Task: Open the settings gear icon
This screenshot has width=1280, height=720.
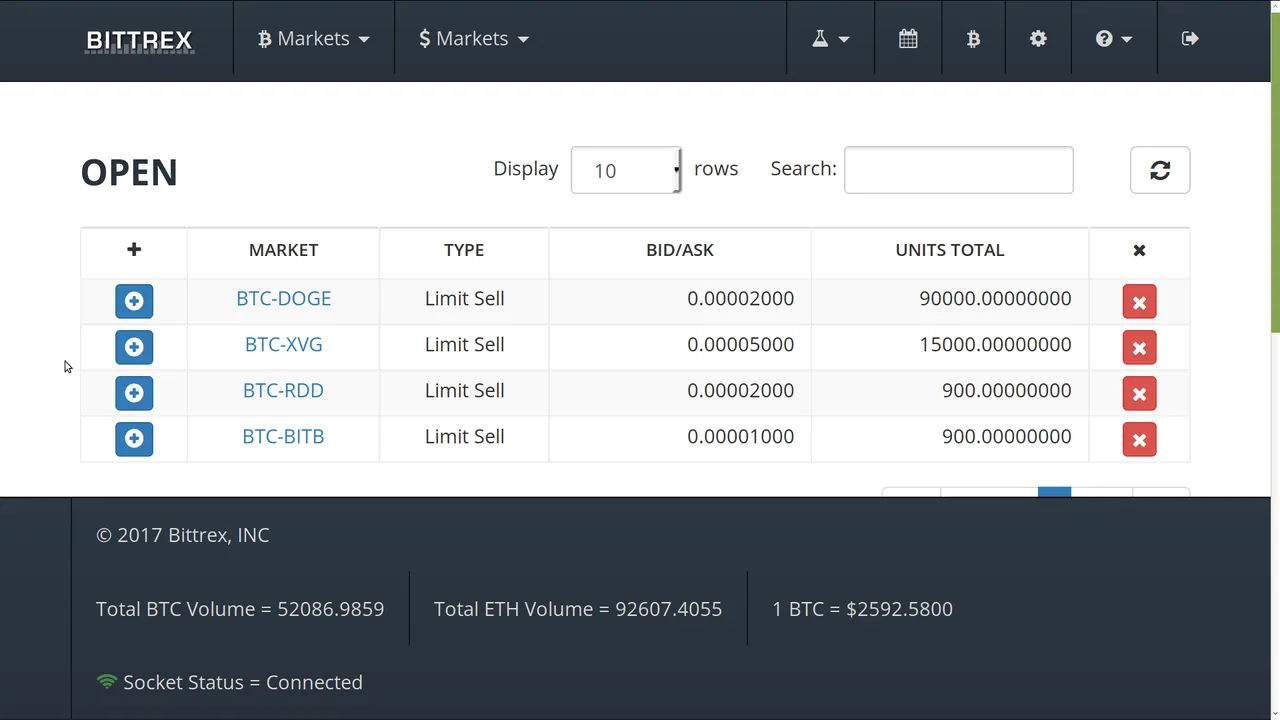Action: 1038,39
